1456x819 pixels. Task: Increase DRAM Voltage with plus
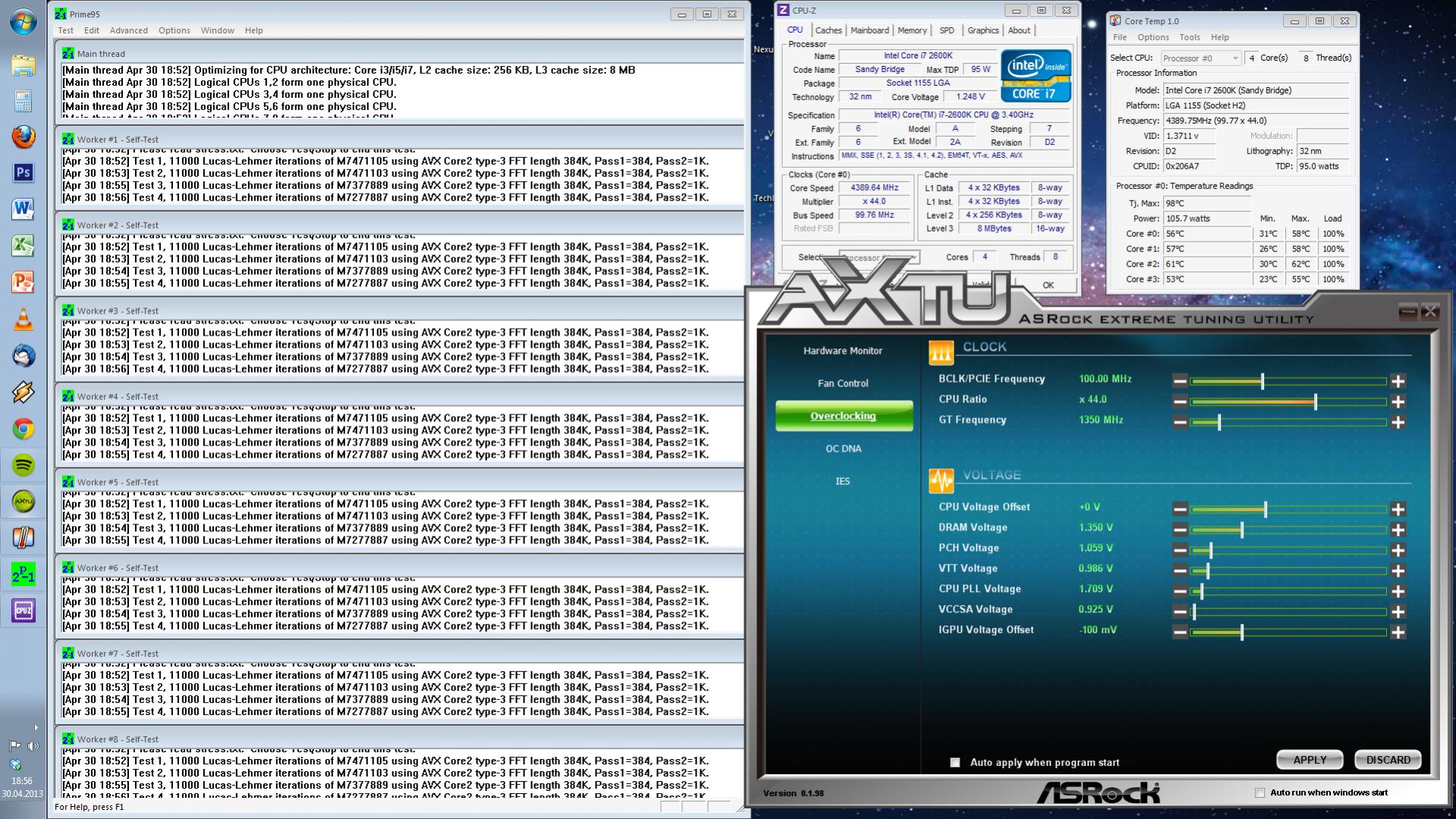1398,529
